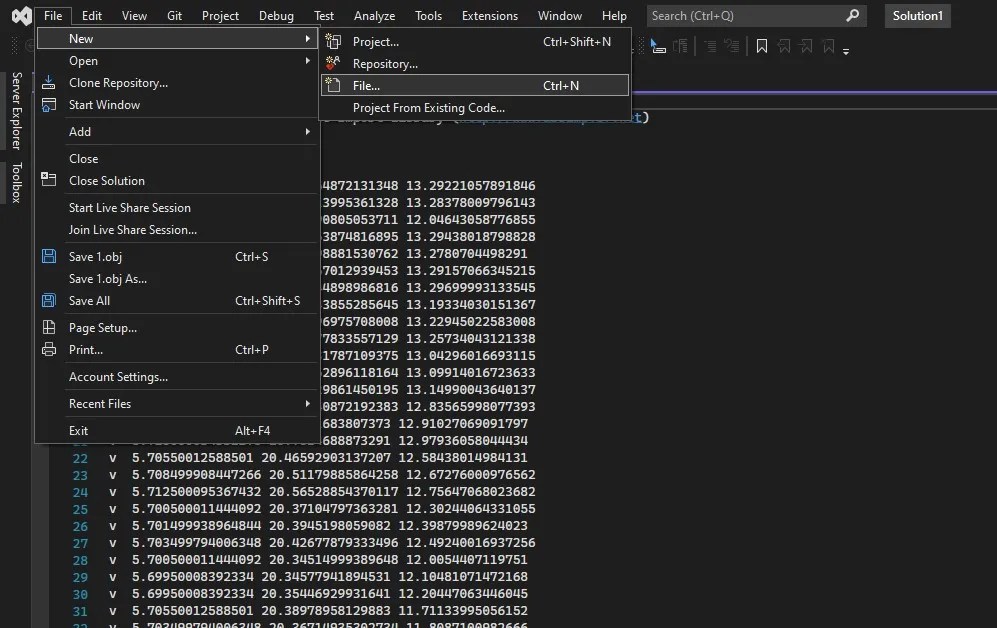
Task: Click the search magnifier icon
Action: tap(852, 15)
